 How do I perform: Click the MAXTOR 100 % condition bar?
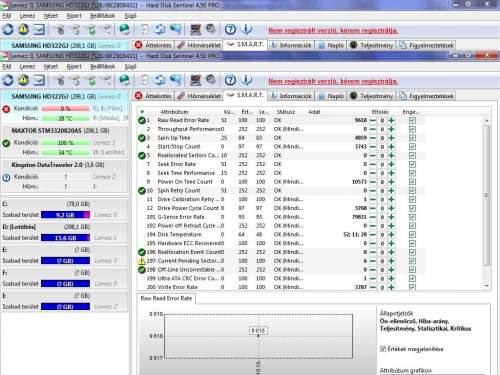click(66, 143)
